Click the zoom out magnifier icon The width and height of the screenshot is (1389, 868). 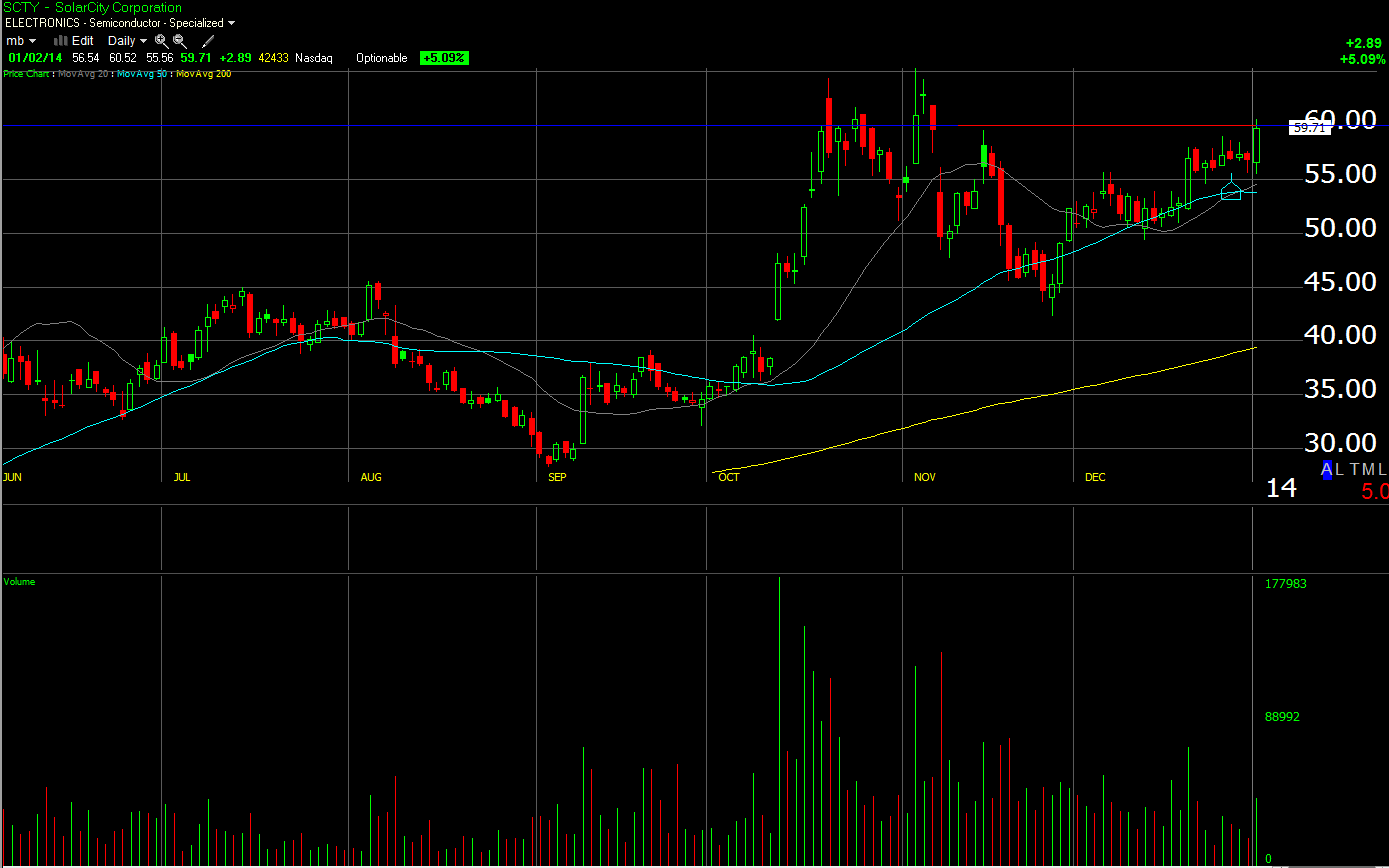click(x=180, y=41)
